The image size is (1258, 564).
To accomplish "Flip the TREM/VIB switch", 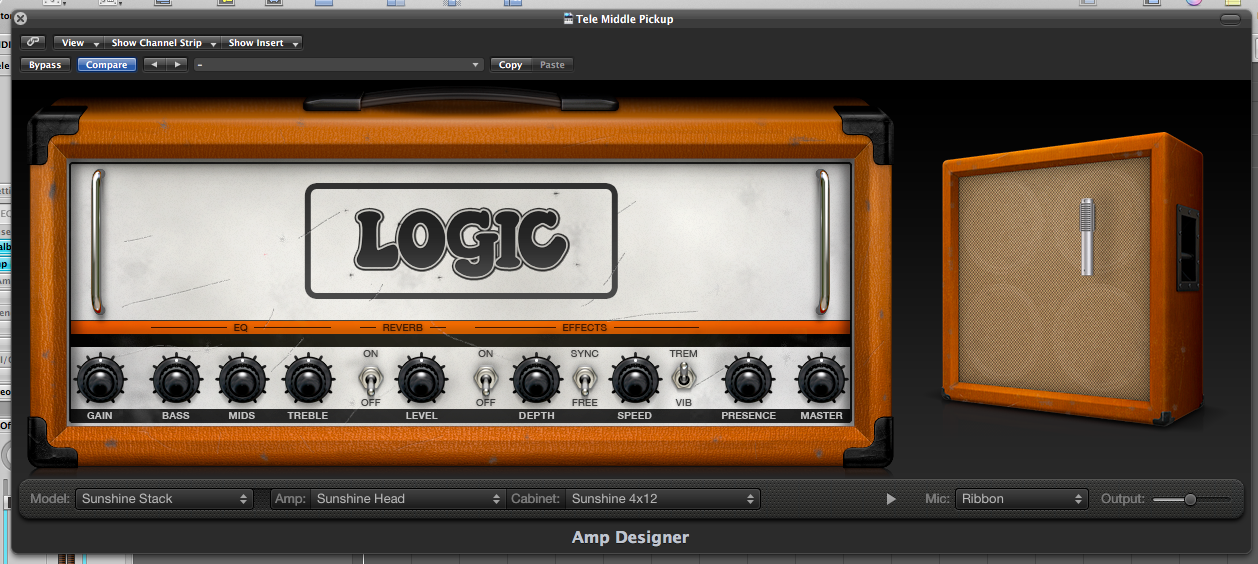I will [683, 378].
